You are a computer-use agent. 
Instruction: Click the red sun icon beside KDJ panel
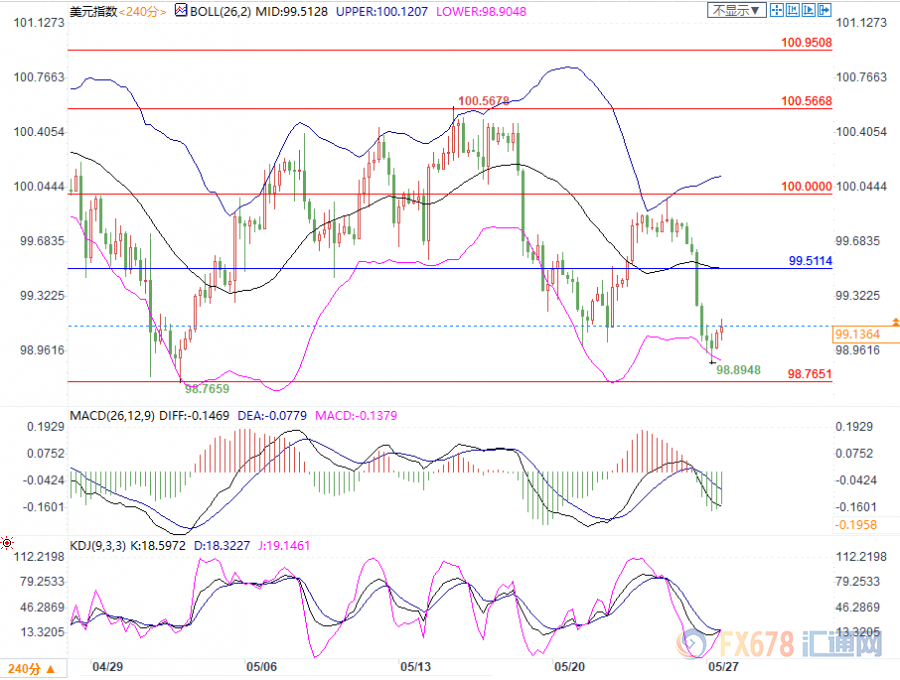(x=7, y=543)
